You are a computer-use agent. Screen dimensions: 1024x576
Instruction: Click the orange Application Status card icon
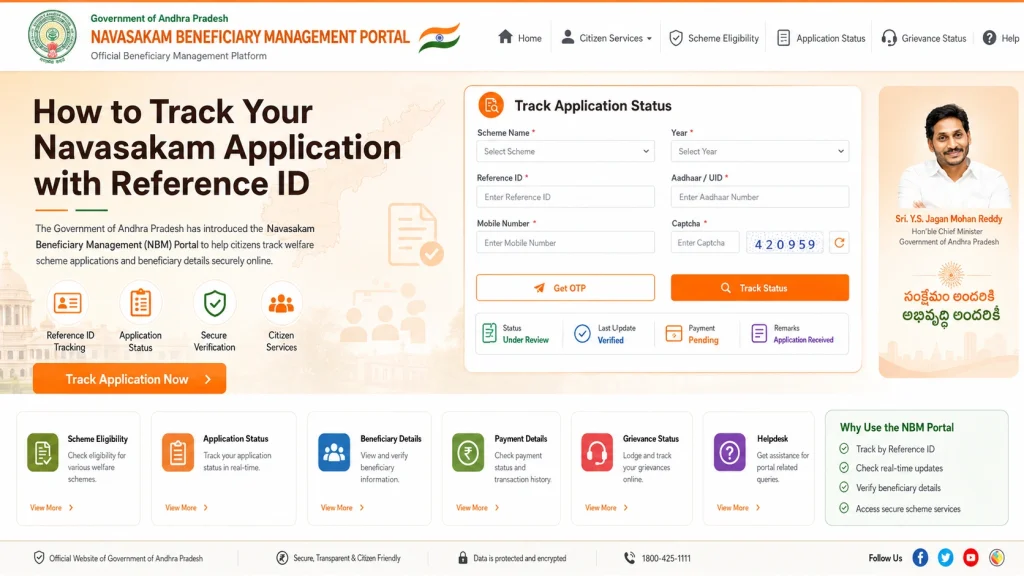(x=178, y=452)
